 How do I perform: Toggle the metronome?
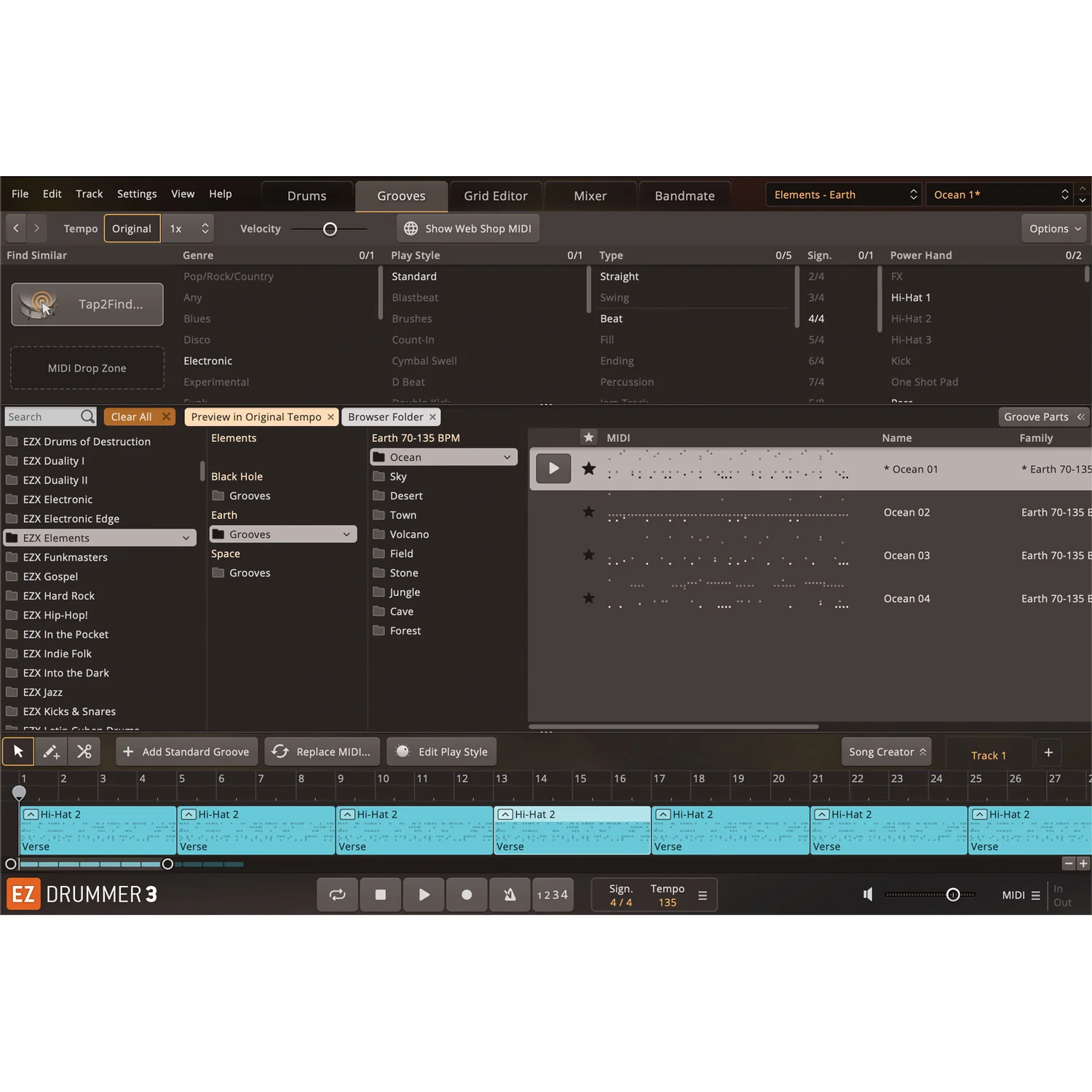click(510, 895)
